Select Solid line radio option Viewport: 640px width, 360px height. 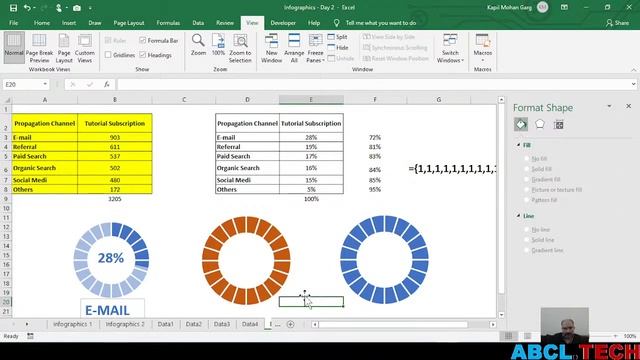[x=527, y=240]
